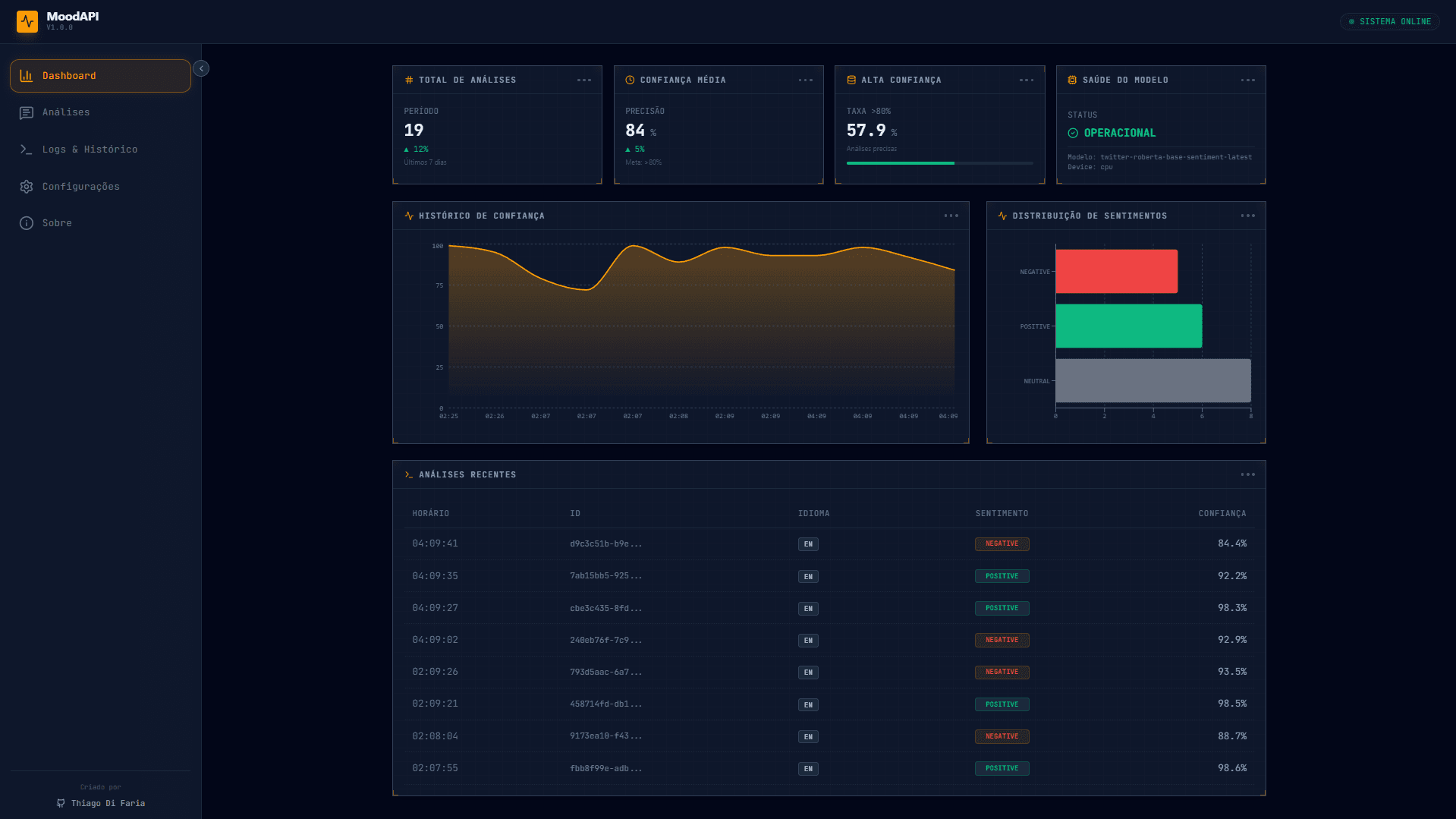The height and width of the screenshot is (819, 1456).
Task: Click the Sistema Online status badge
Action: tap(1389, 21)
